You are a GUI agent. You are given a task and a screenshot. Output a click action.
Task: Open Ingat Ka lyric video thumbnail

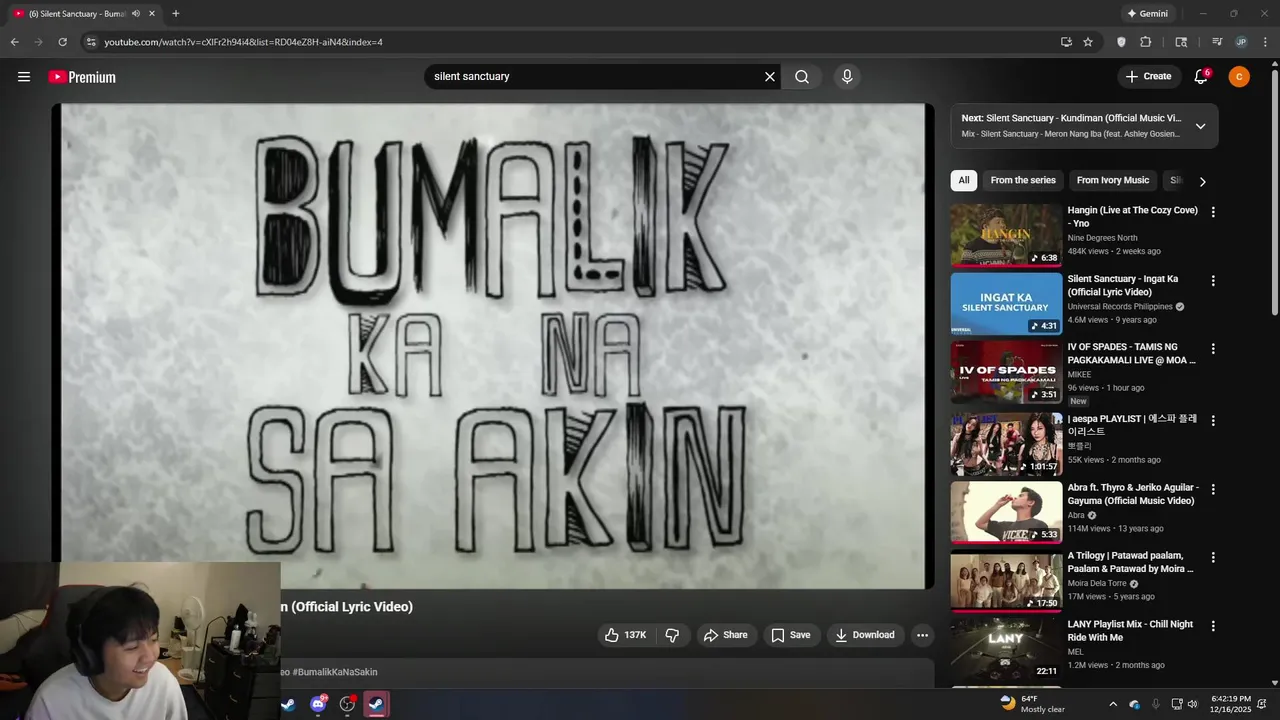tap(1006, 304)
